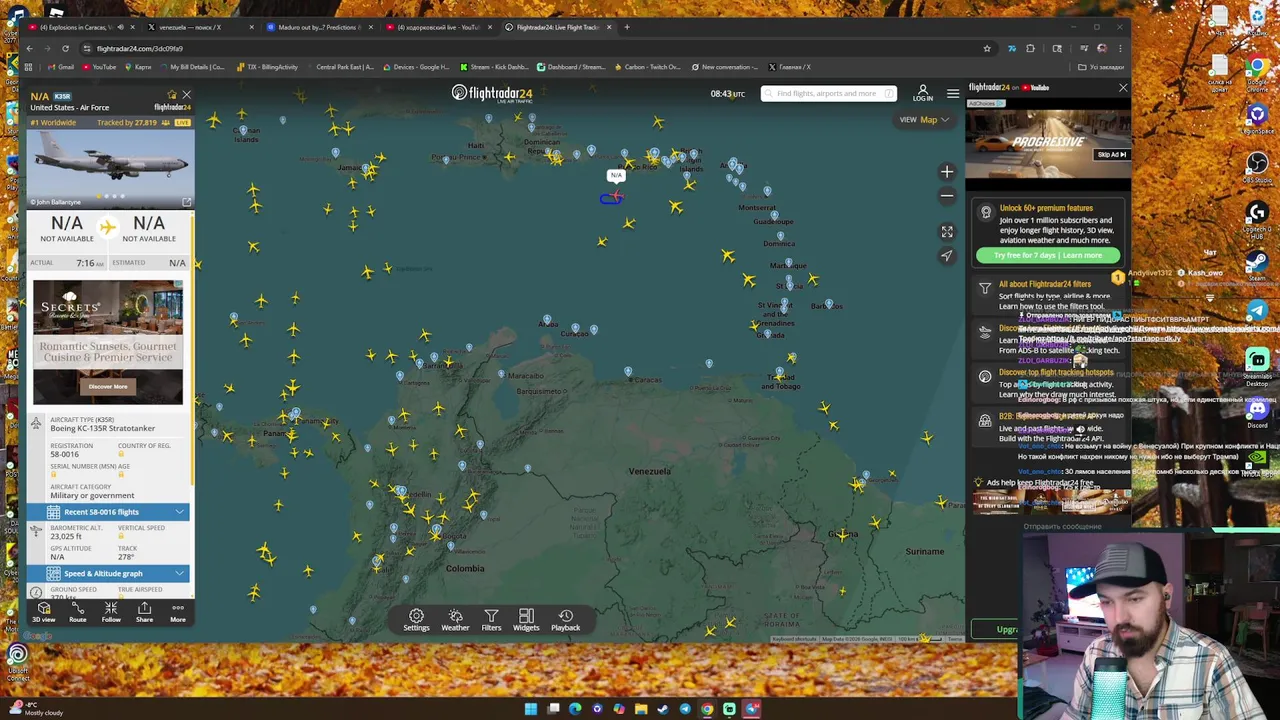Click Colombia country label on map

pyautogui.click(x=465, y=568)
